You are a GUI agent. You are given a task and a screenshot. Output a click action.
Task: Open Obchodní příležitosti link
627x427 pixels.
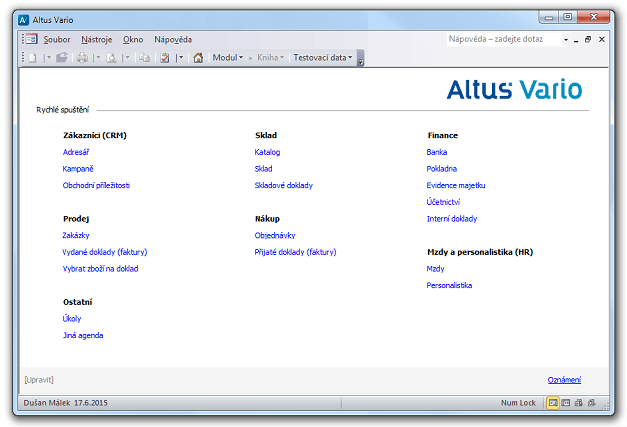96,186
